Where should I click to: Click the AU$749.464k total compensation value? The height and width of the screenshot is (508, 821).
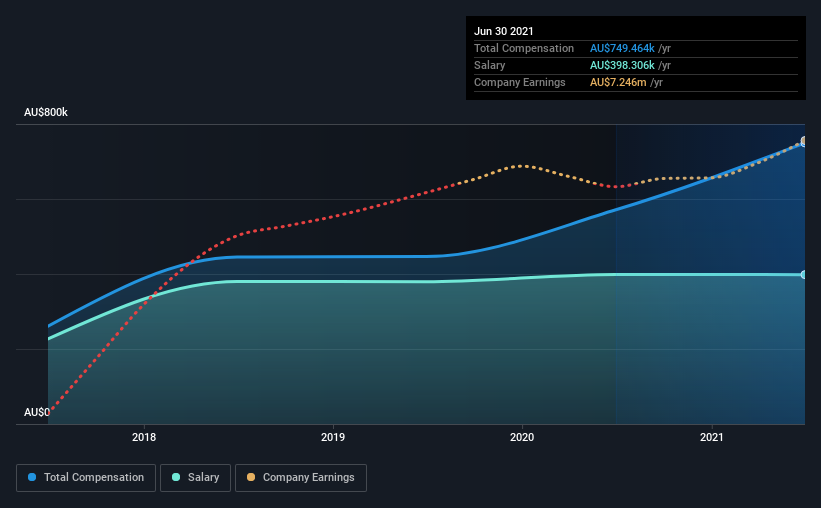pos(622,48)
